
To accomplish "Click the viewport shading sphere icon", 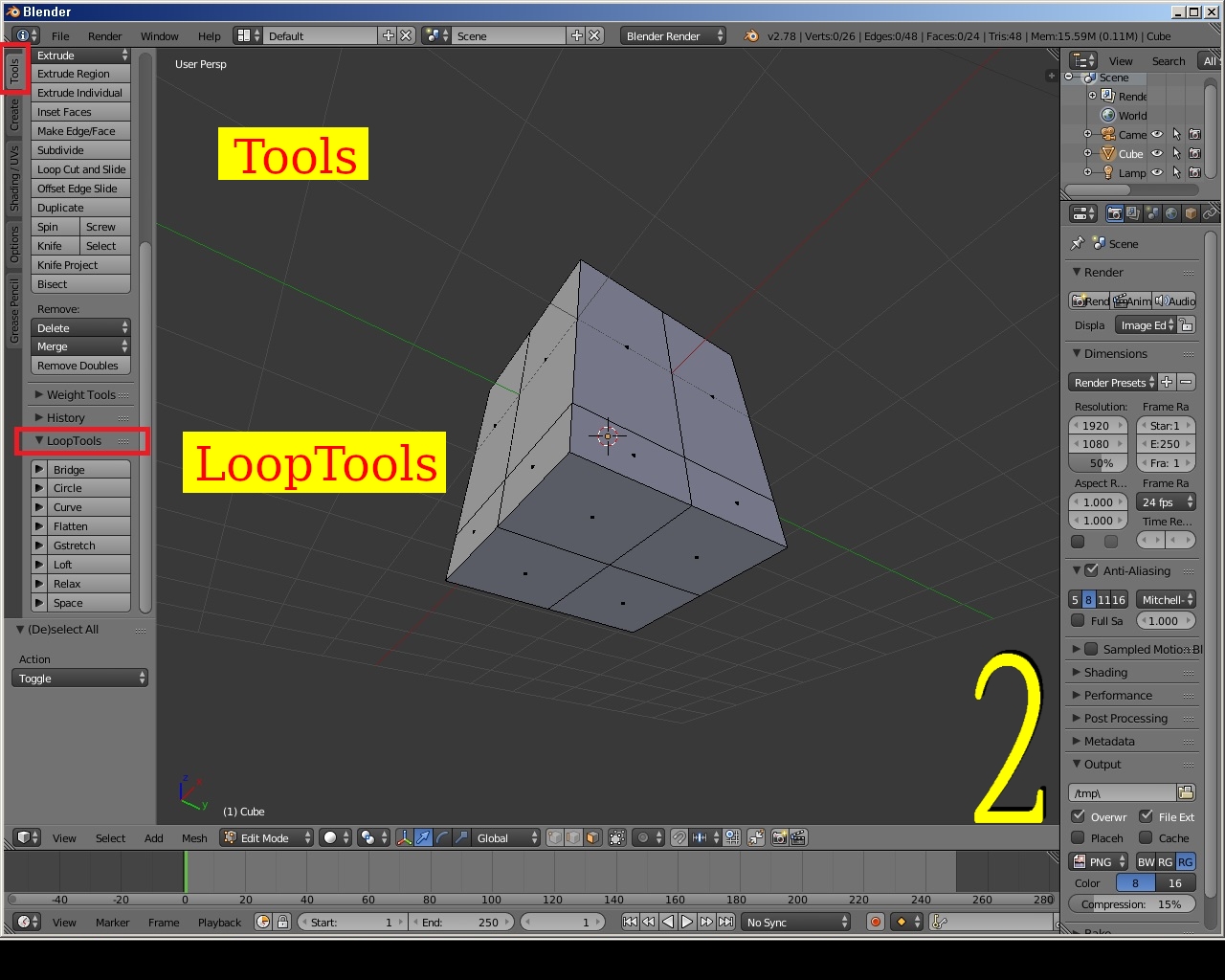I will click(x=334, y=837).
